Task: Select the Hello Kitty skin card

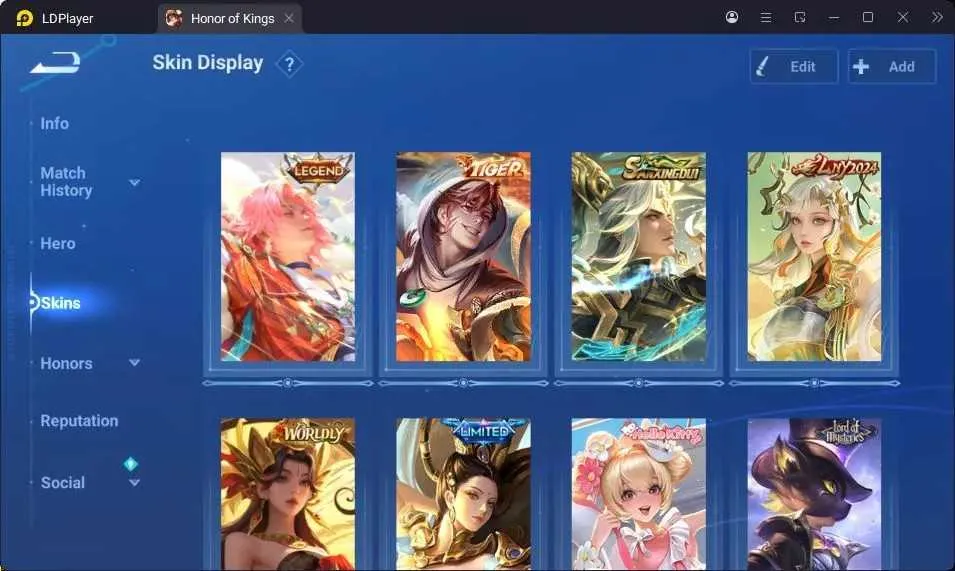Action: (x=638, y=494)
